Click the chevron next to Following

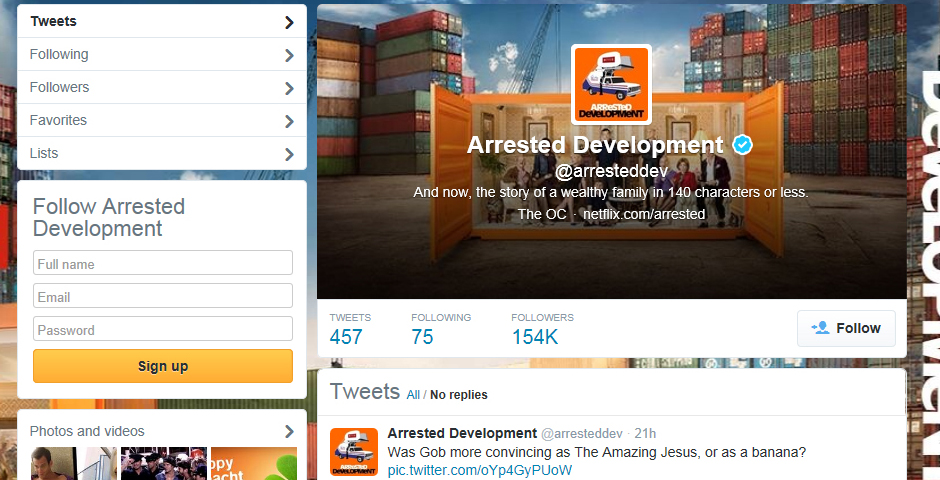pyautogui.click(x=290, y=55)
